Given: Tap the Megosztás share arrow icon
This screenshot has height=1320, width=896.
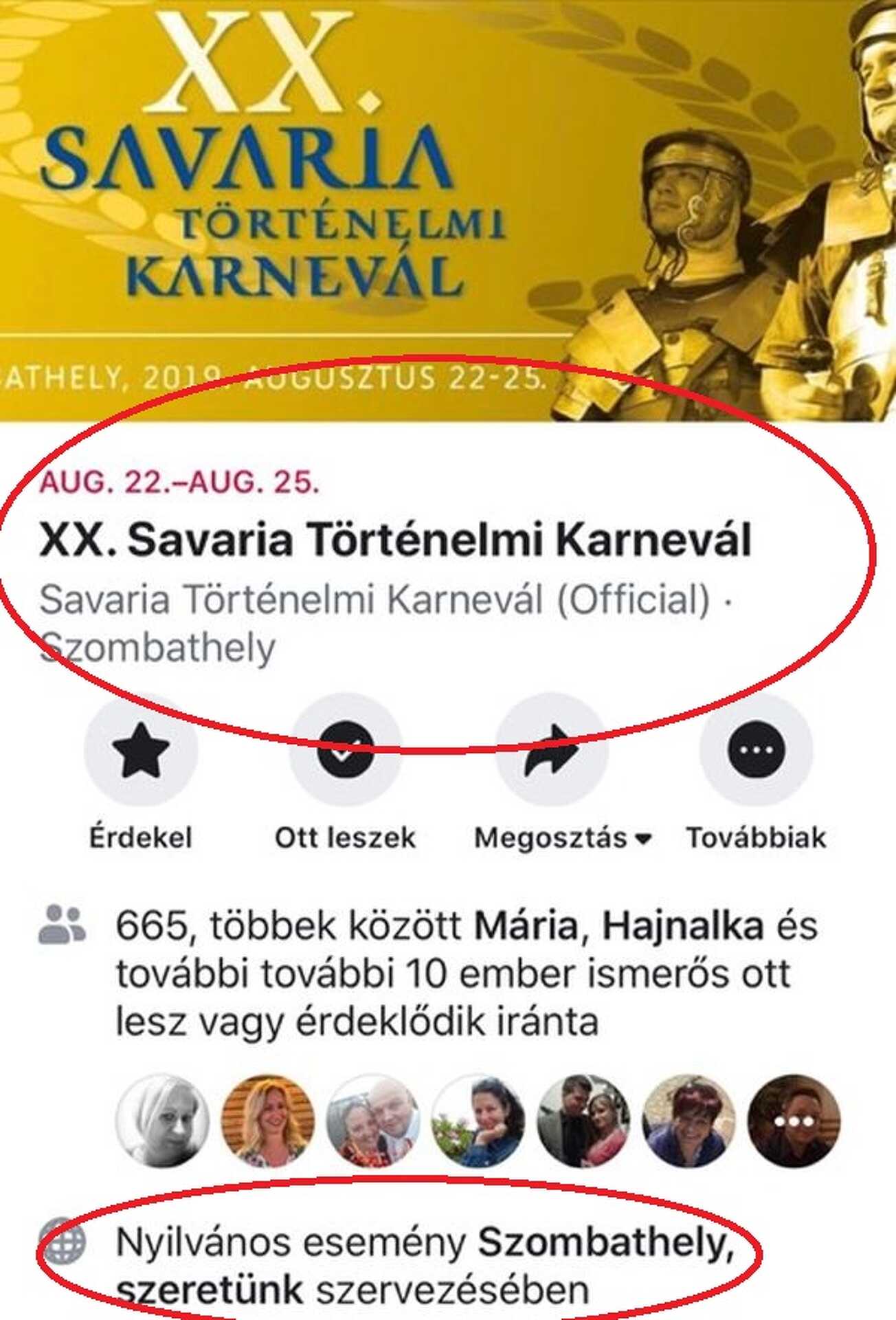Looking at the screenshot, I should pyautogui.click(x=551, y=750).
